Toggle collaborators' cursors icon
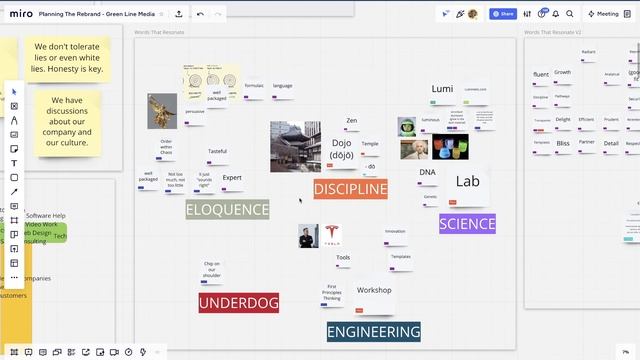This screenshot has height=360, width=640. pos(445,14)
